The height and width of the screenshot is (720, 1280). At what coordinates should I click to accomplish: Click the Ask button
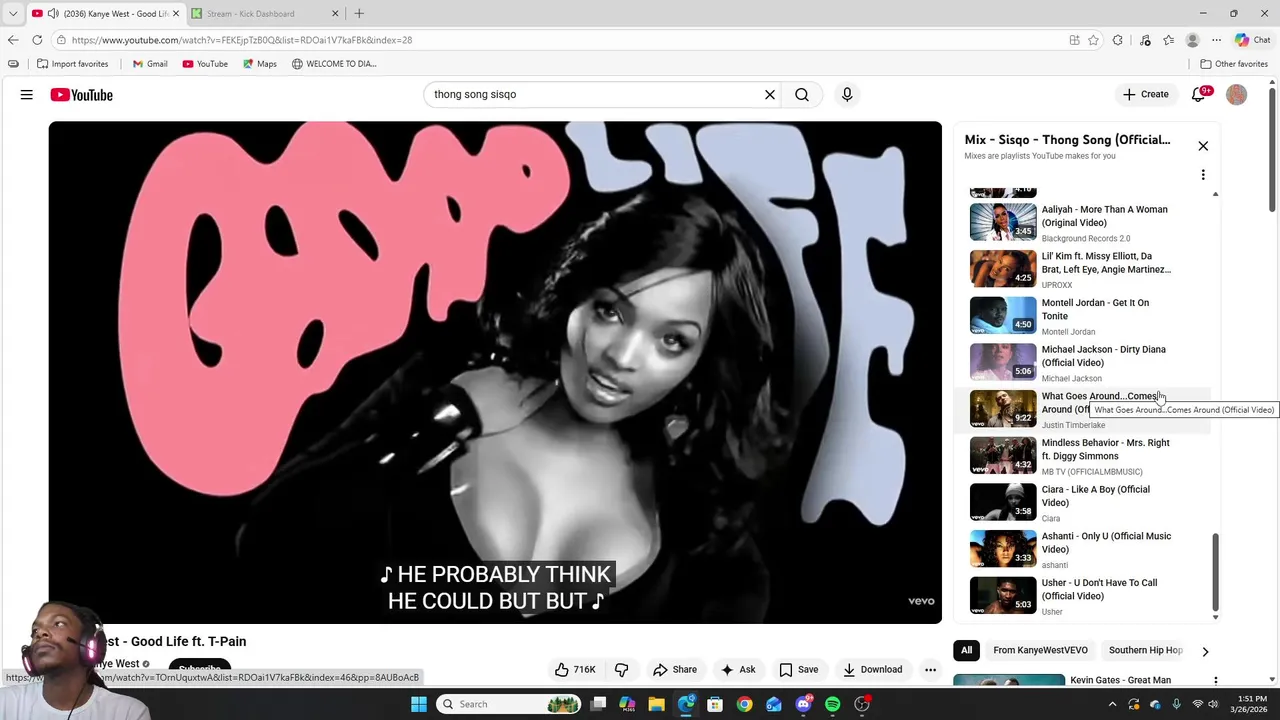[738, 670]
